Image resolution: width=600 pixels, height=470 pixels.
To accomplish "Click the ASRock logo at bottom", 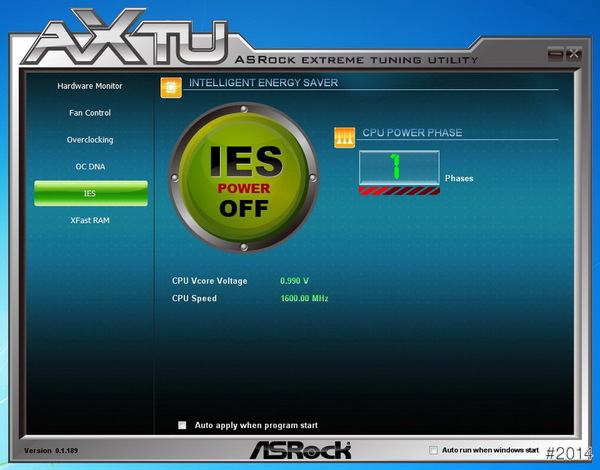I will point(300,450).
